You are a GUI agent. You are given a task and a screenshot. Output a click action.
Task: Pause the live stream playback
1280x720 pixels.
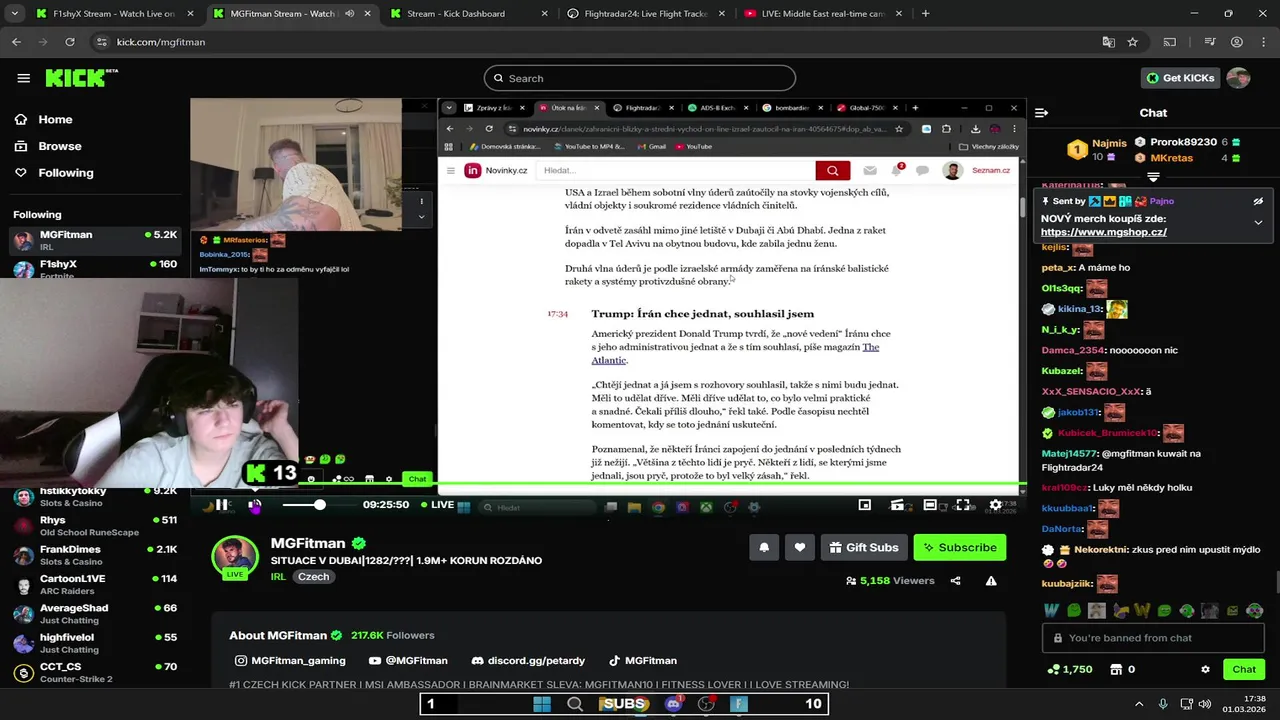[x=222, y=505]
